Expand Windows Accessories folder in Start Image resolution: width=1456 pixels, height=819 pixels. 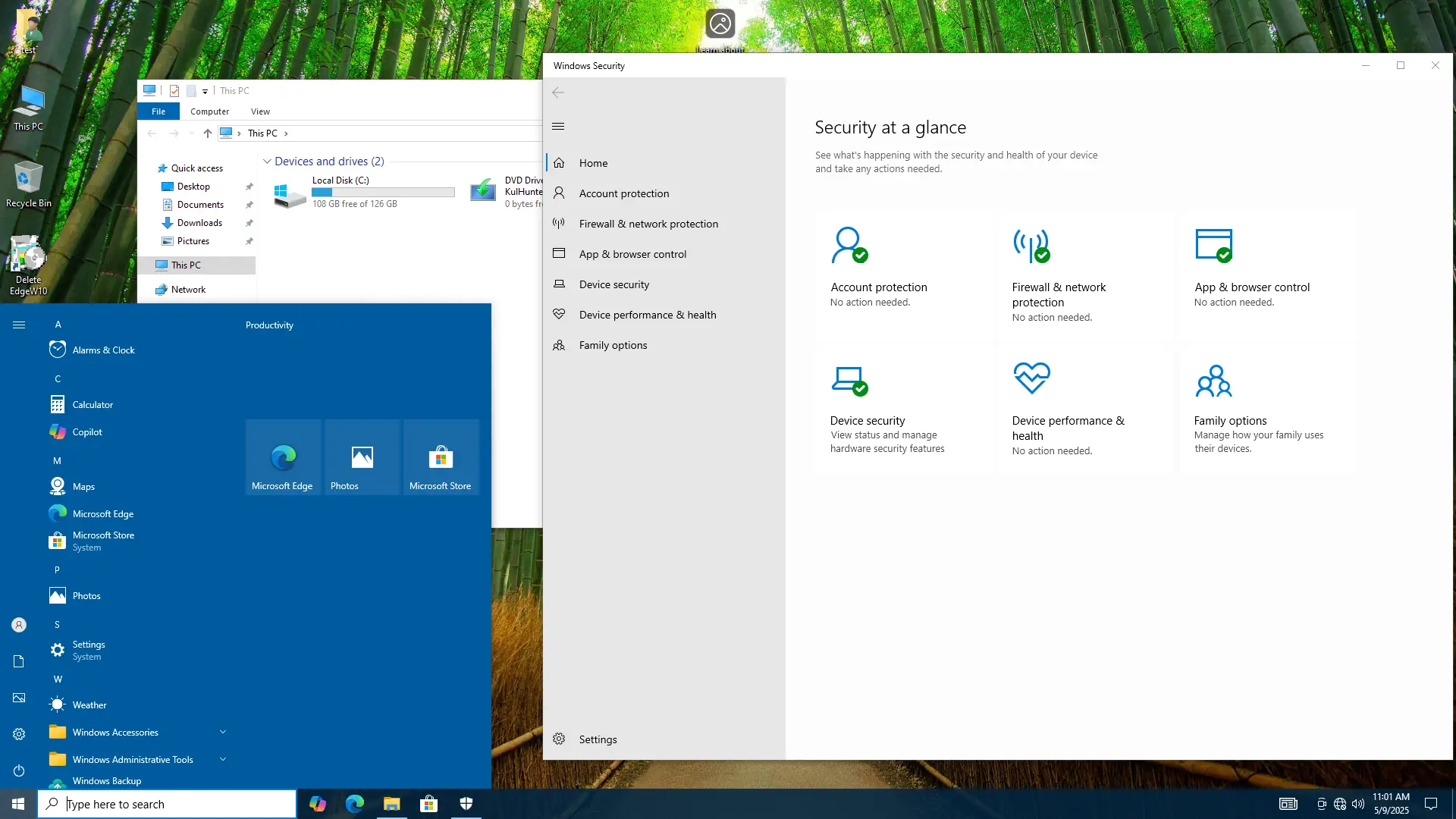point(223,732)
